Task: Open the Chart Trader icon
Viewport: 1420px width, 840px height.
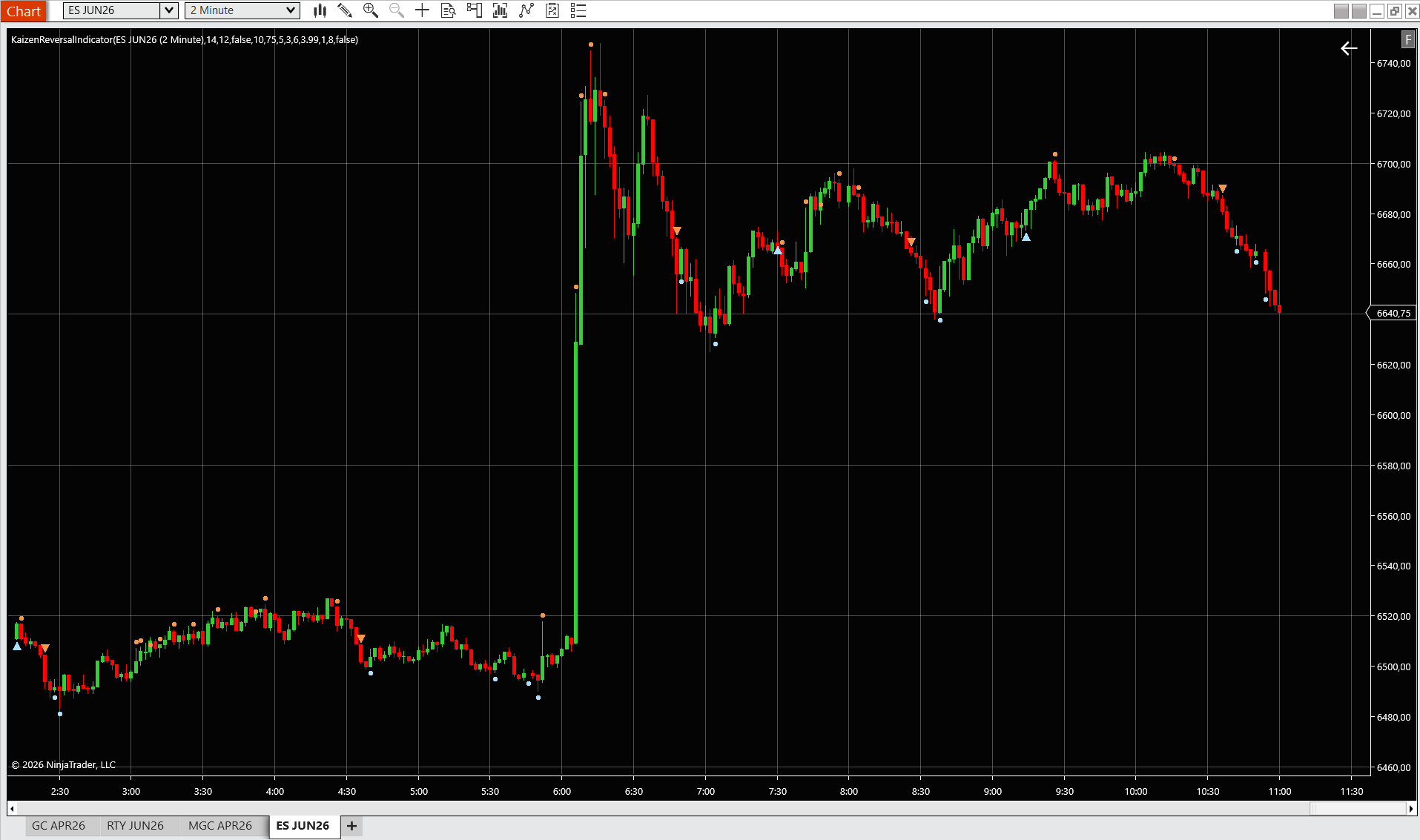Action: pyautogui.click(x=474, y=10)
